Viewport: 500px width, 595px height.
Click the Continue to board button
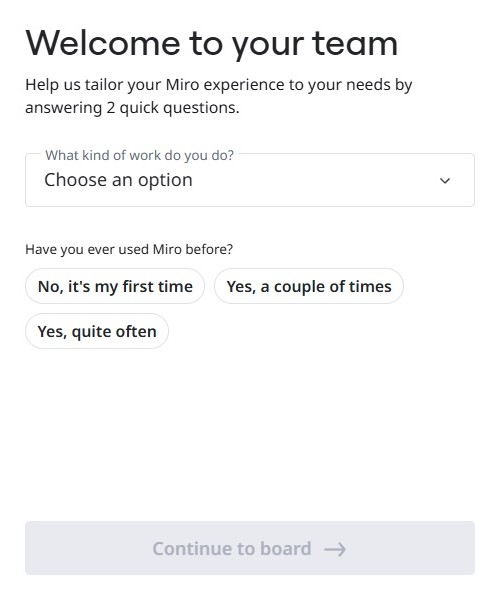coord(250,548)
